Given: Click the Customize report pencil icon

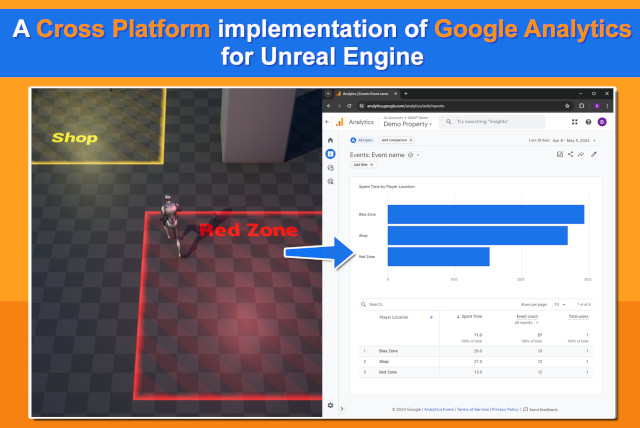Looking at the screenshot, I should coord(594,154).
